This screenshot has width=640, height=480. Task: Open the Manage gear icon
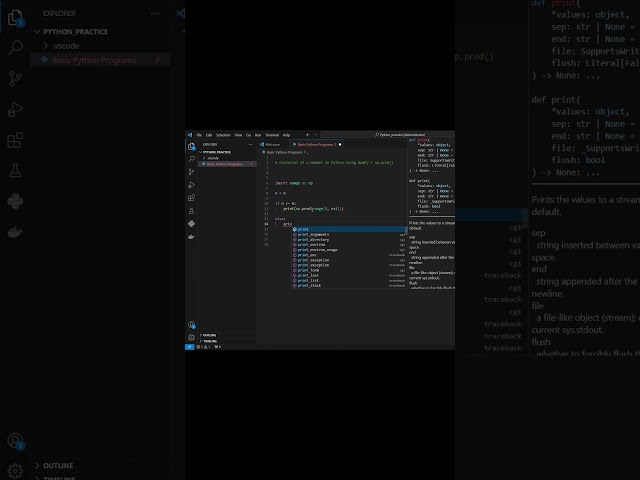pyautogui.click(x=191, y=338)
